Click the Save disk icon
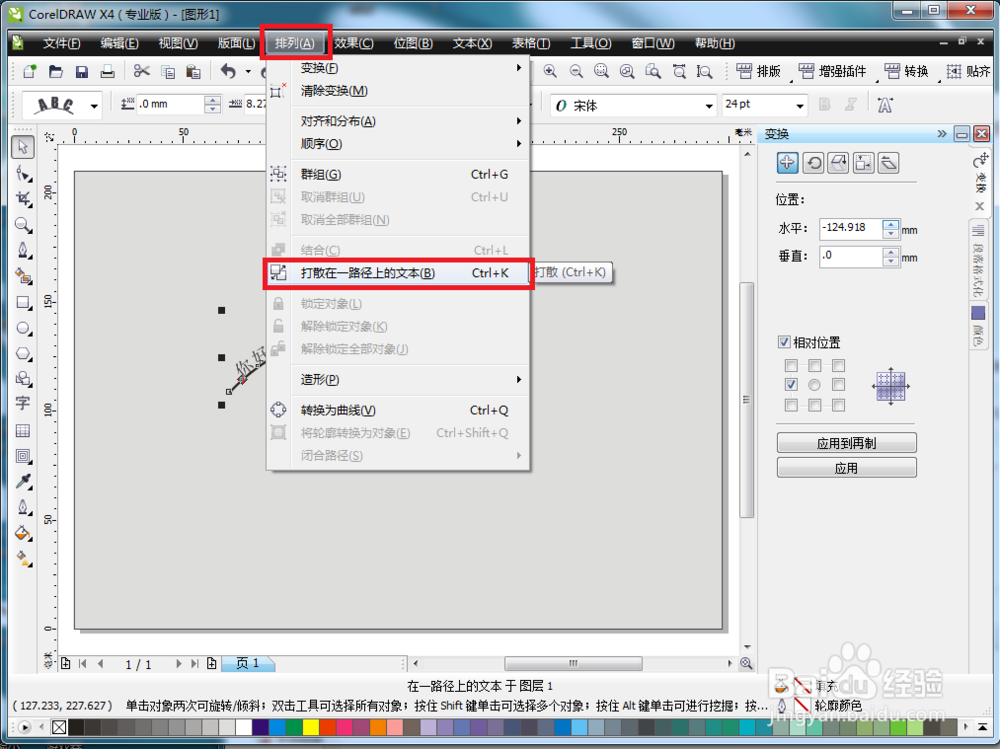 click(82, 71)
